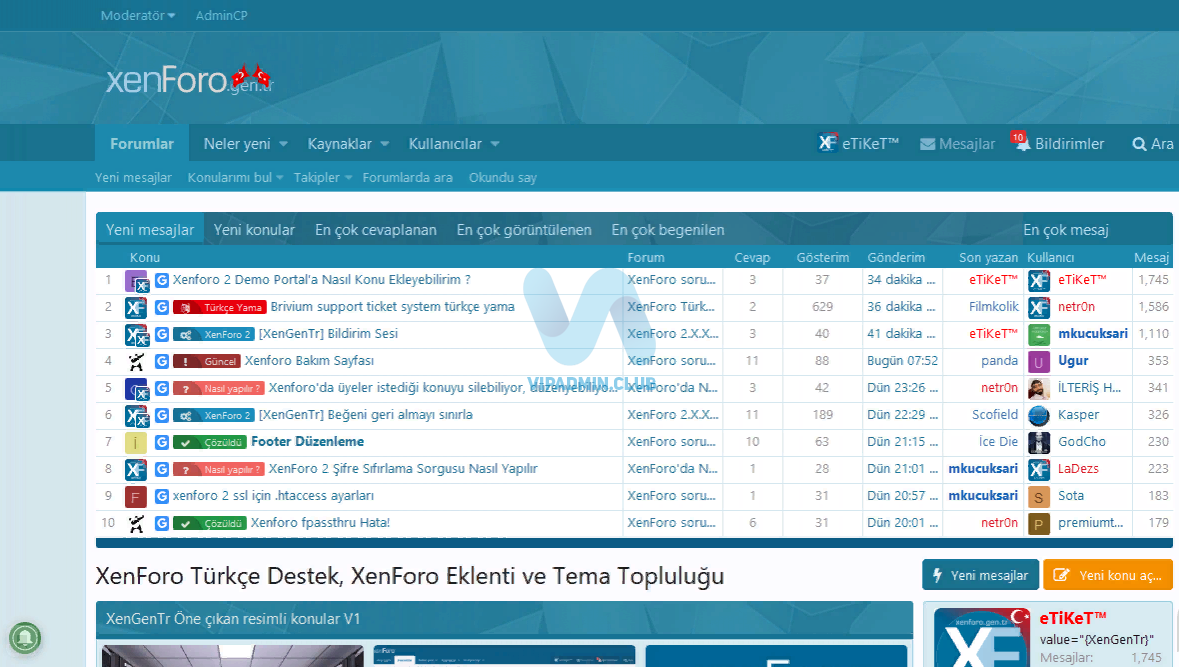The image size is (1179, 667).
Task: Click the avatar next to user netr0n in Kullanıcı column
Action: [x=1038, y=308]
